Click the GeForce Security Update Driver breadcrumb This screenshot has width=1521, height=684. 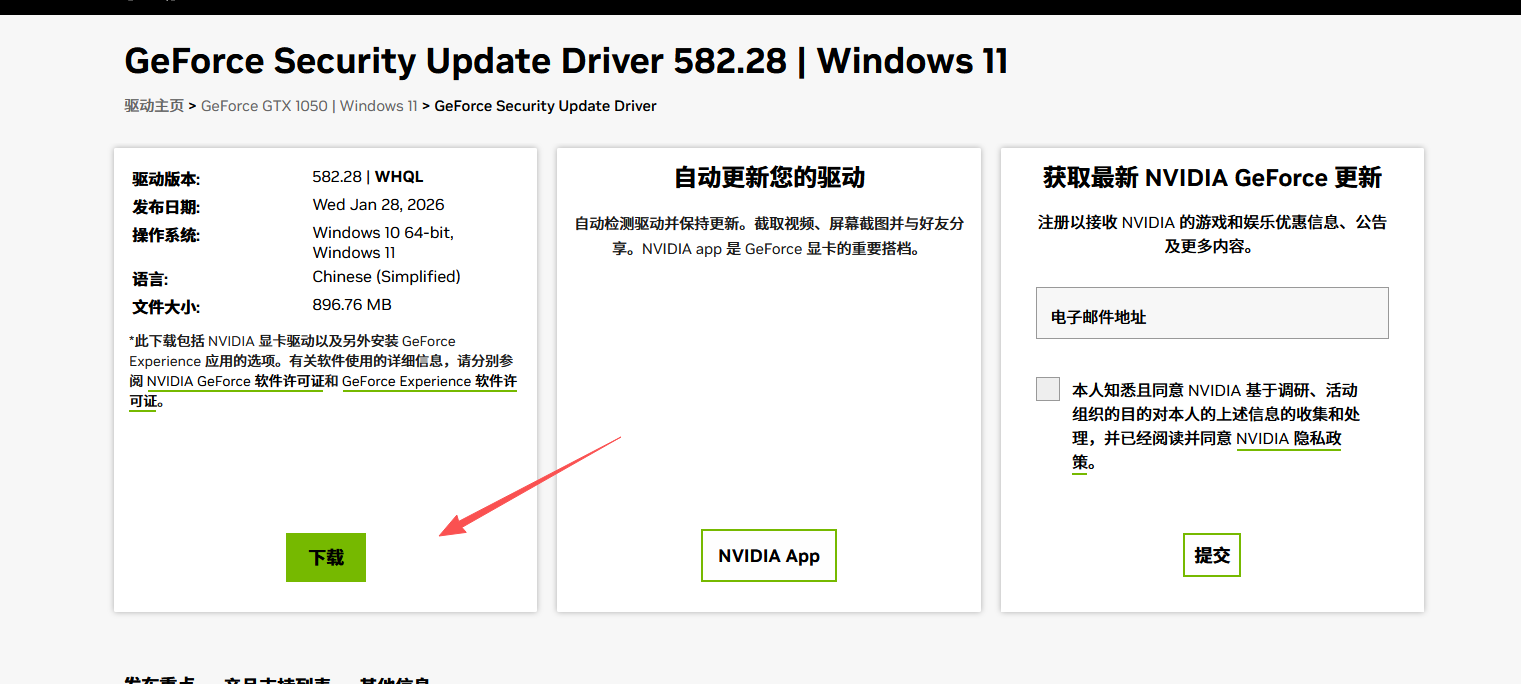tap(546, 105)
